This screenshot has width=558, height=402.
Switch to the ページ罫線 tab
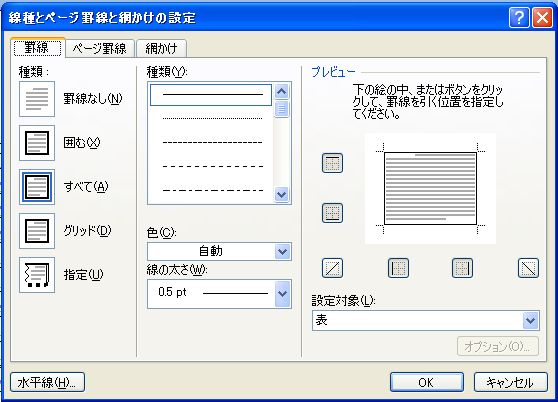100,48
